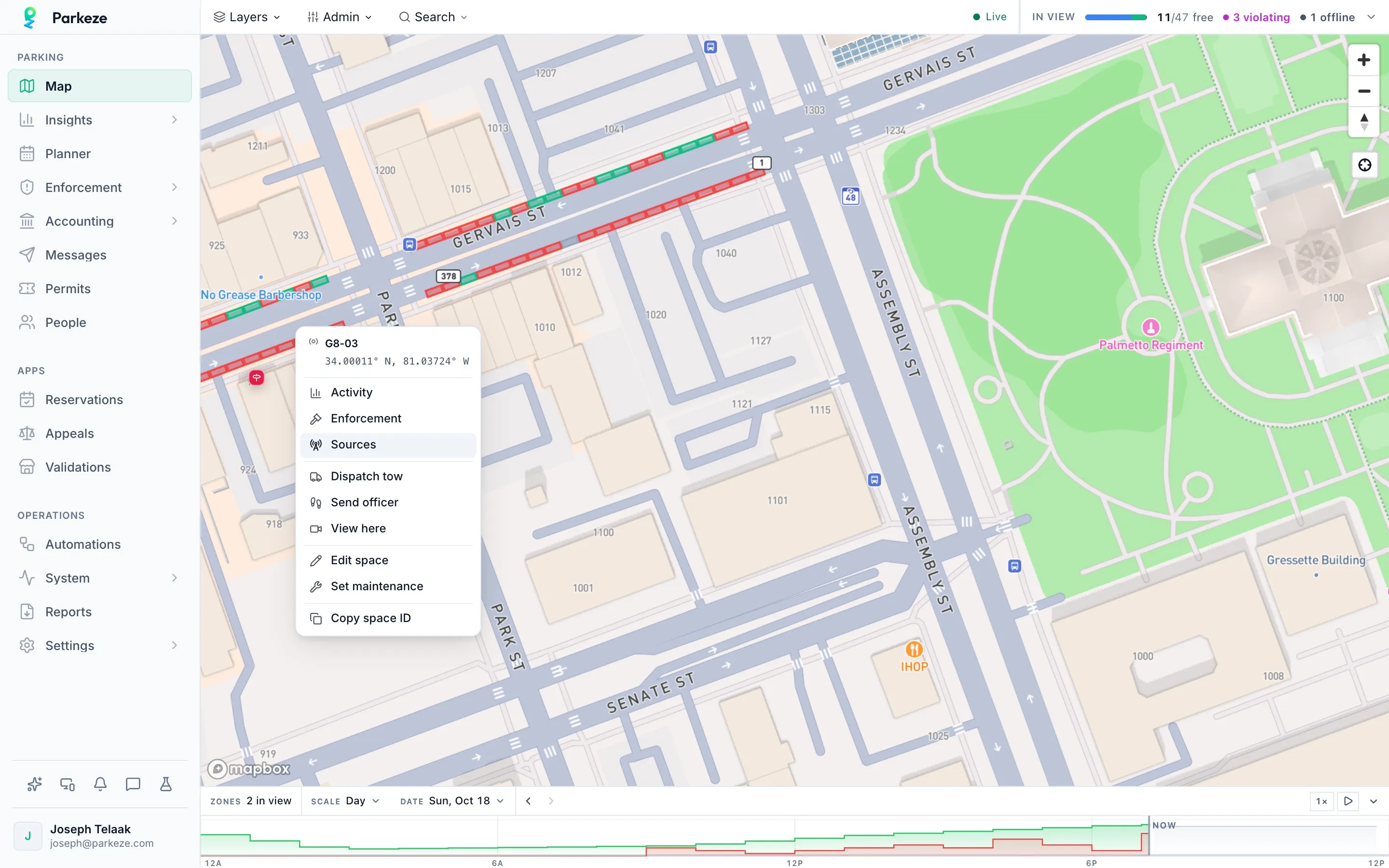Play the timeline playback
Image resolution: width=1389 pixels, height=868 pixels.
coord(1348,801)
